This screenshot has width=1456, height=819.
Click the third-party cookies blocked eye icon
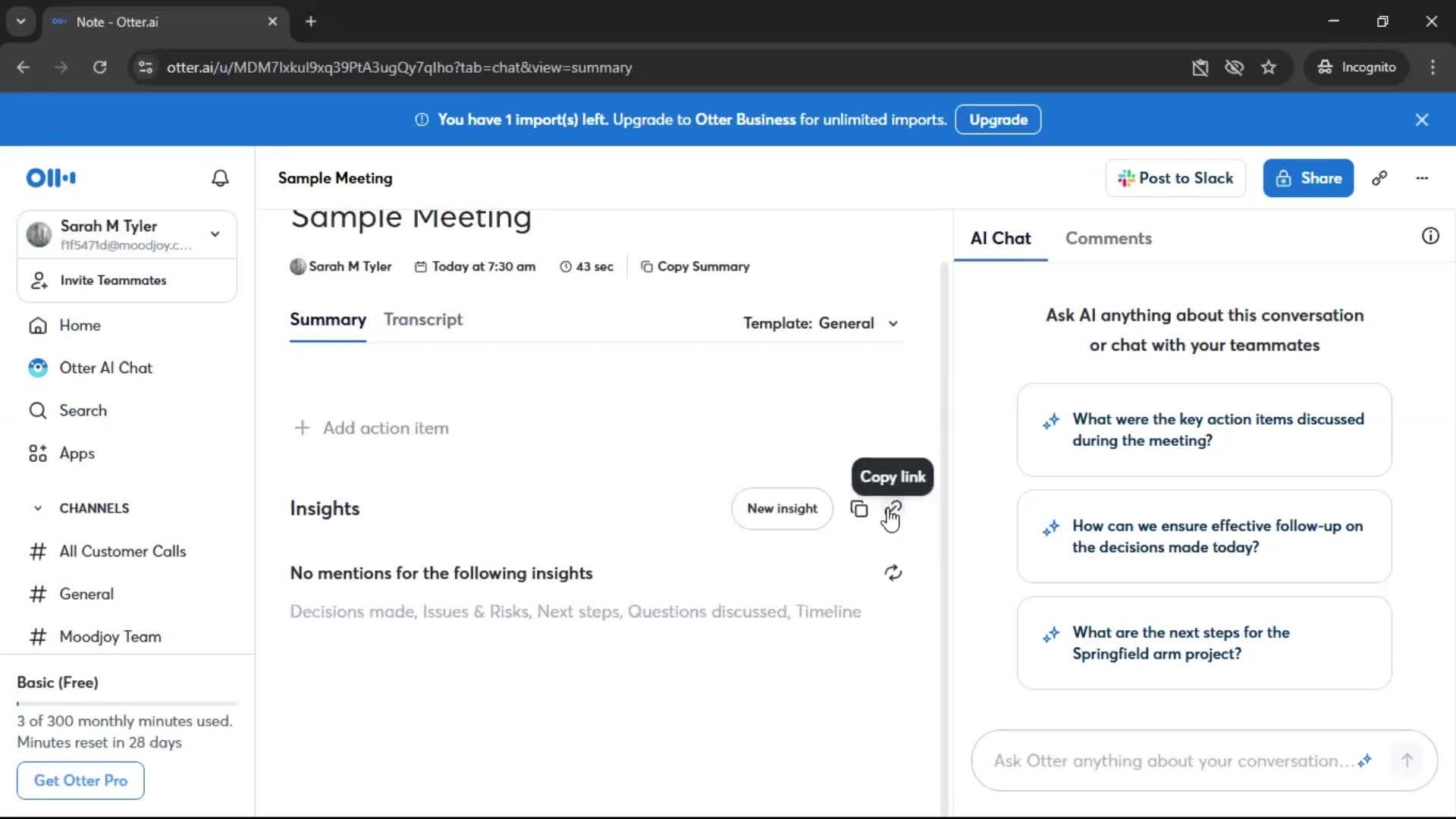pos(1234,67)
